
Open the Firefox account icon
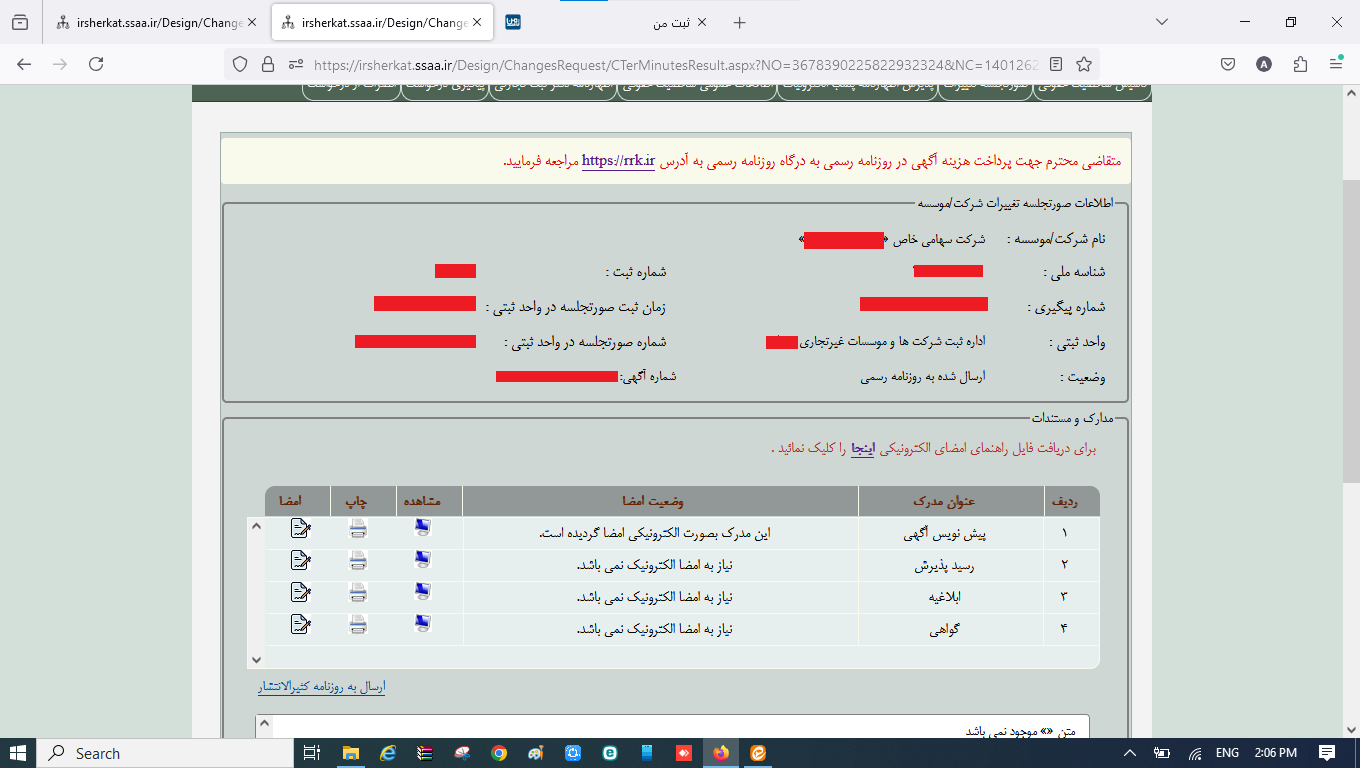pos(1264,64)
